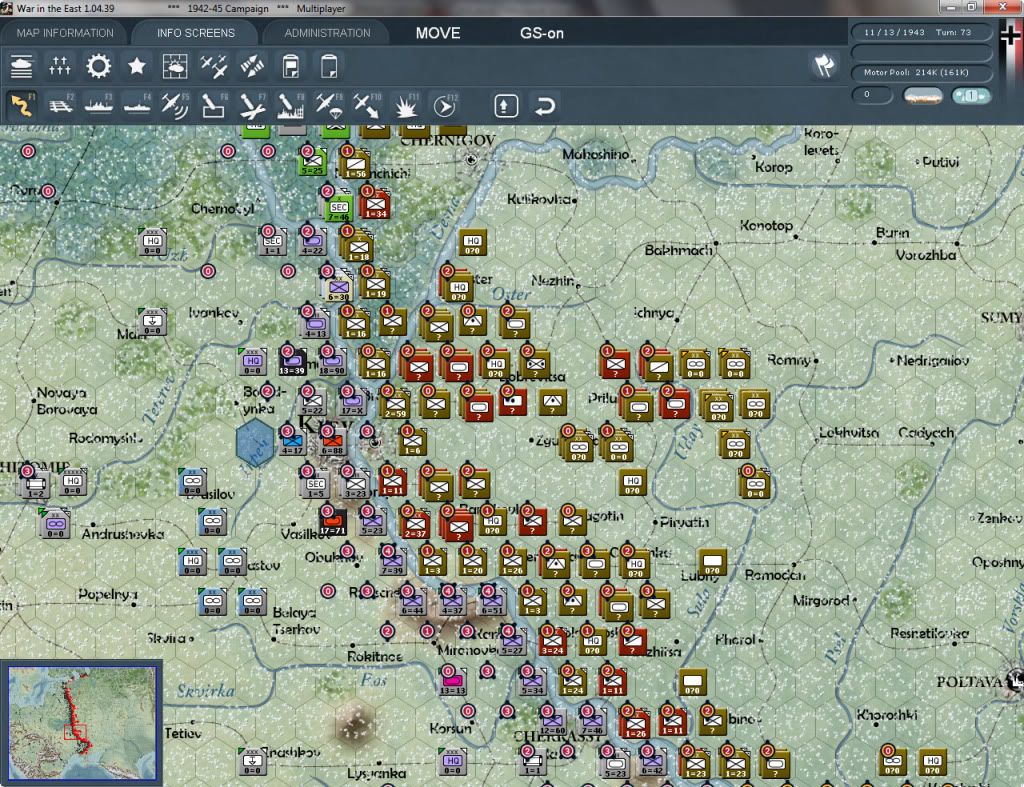Select the red Soviet counter 3=24
This screenshot has height=787, width=1024.
pyautogui.click(x=552, y=641)
